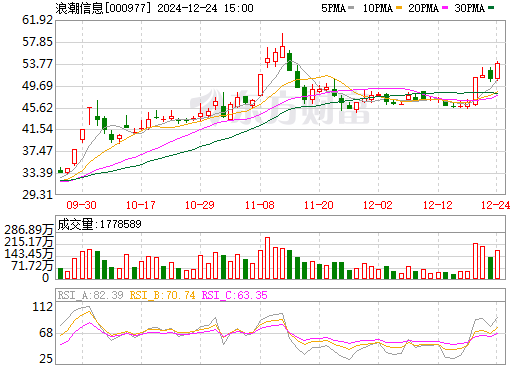Click the 29.31 price axis label
The width and height of the screenshot is (520, 365).
37,195
